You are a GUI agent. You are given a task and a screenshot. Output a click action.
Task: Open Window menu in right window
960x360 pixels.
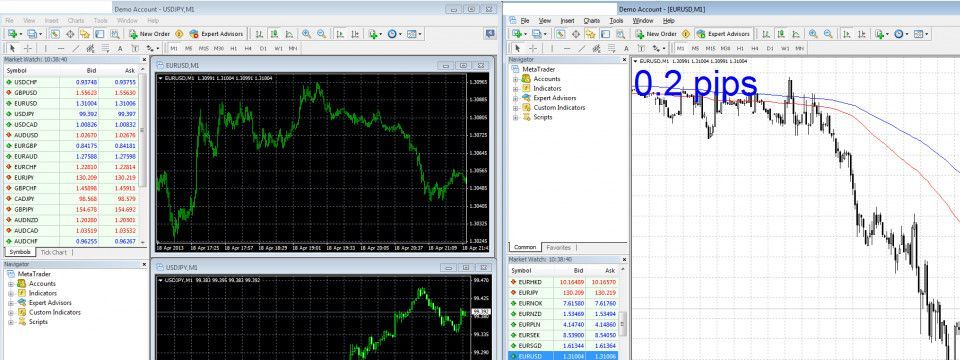(643, 20)
